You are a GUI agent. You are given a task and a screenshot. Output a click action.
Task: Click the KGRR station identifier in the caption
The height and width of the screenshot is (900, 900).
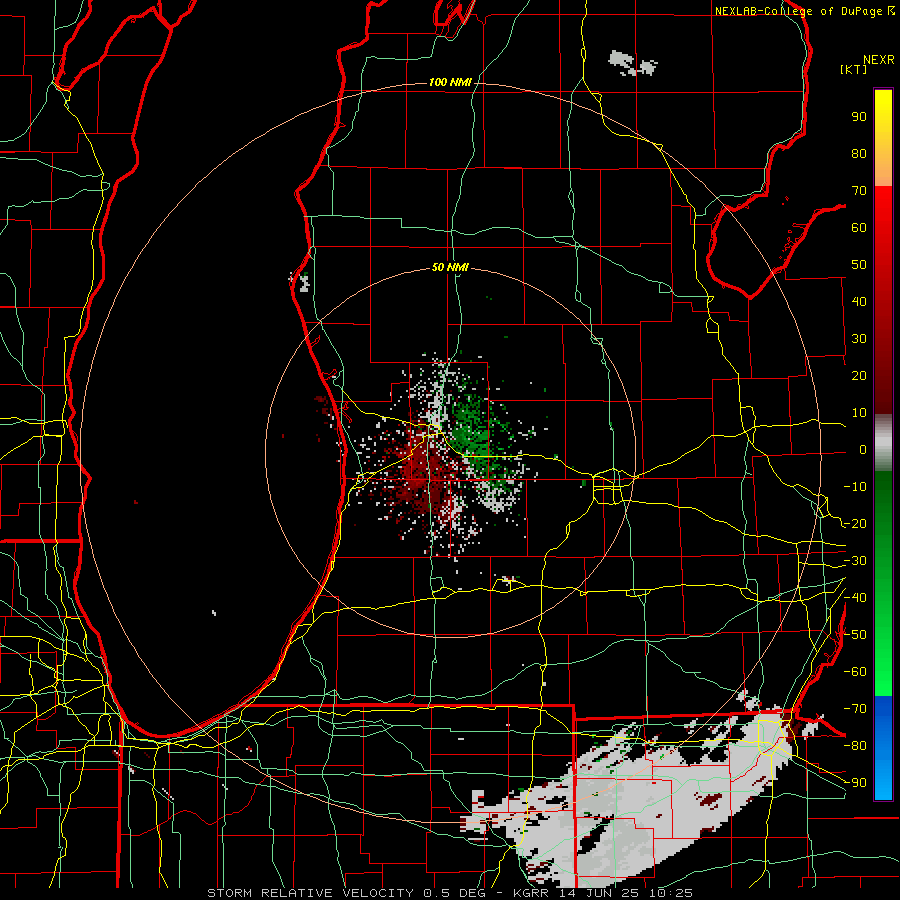530,893
